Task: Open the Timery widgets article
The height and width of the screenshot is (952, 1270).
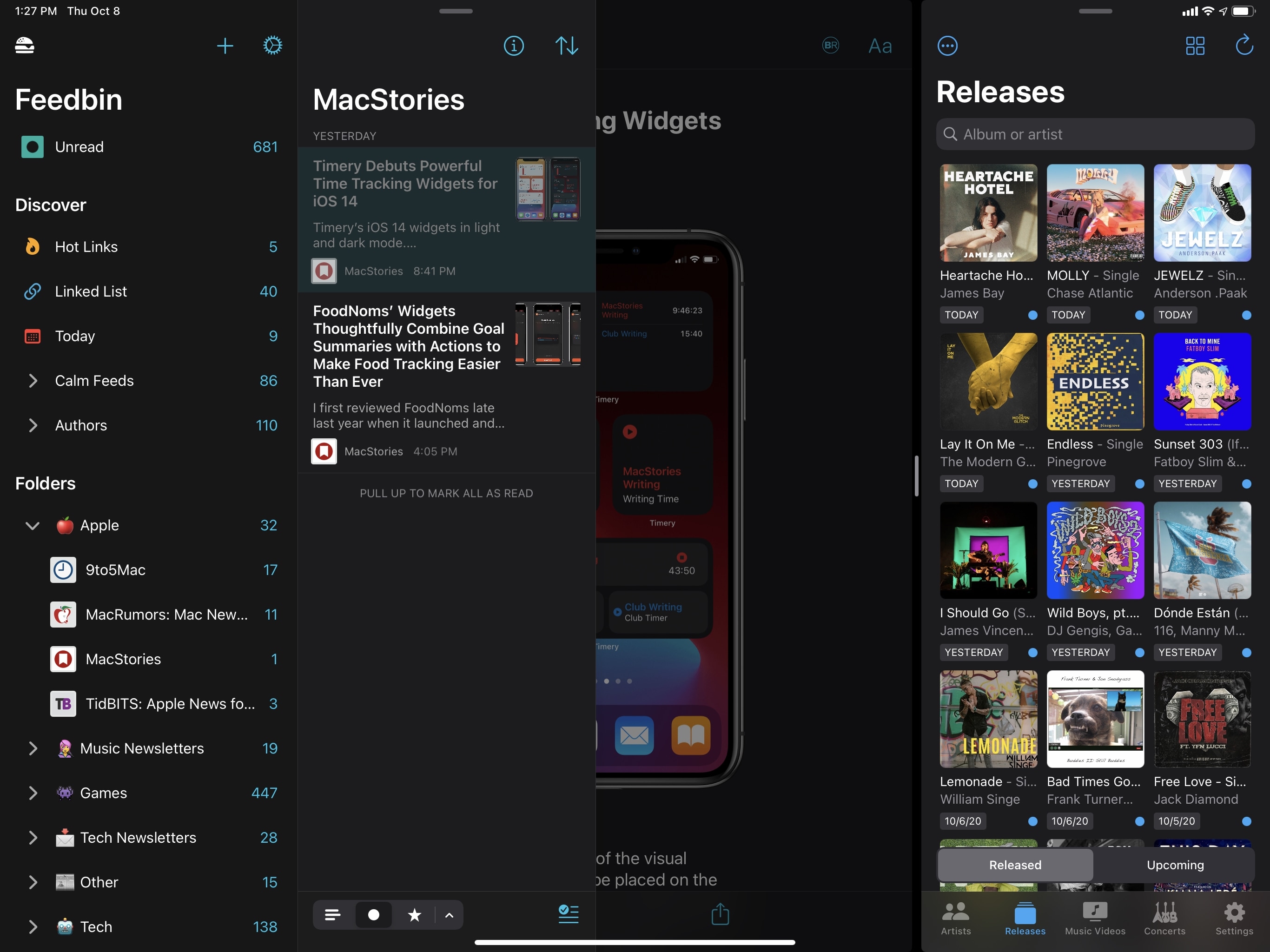Action: [447, 220]
